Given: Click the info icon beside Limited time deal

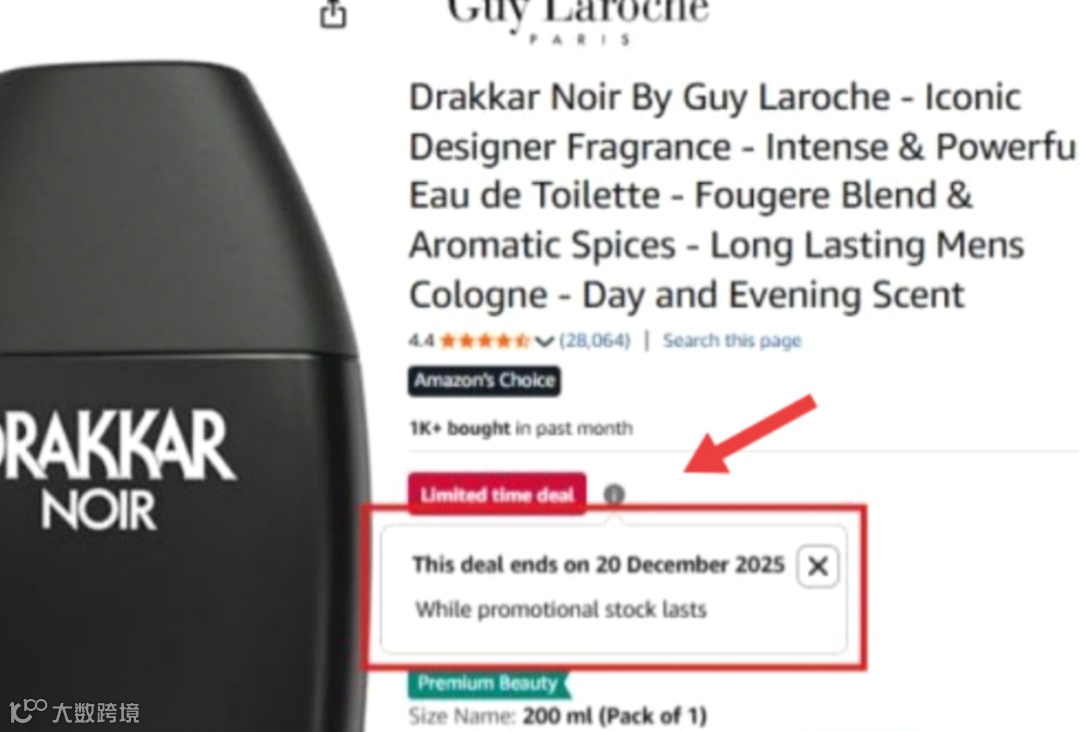Looking at the screenshot, I should (614, 494).
